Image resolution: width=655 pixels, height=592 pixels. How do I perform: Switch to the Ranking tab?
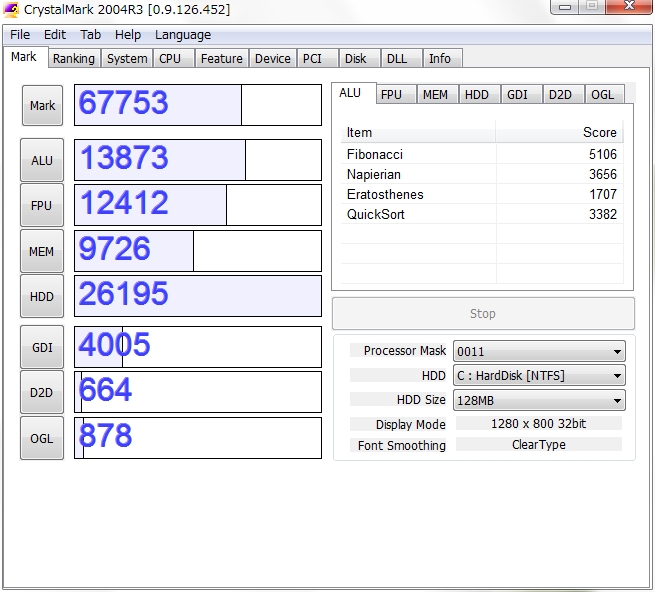(x=74, y=58)
